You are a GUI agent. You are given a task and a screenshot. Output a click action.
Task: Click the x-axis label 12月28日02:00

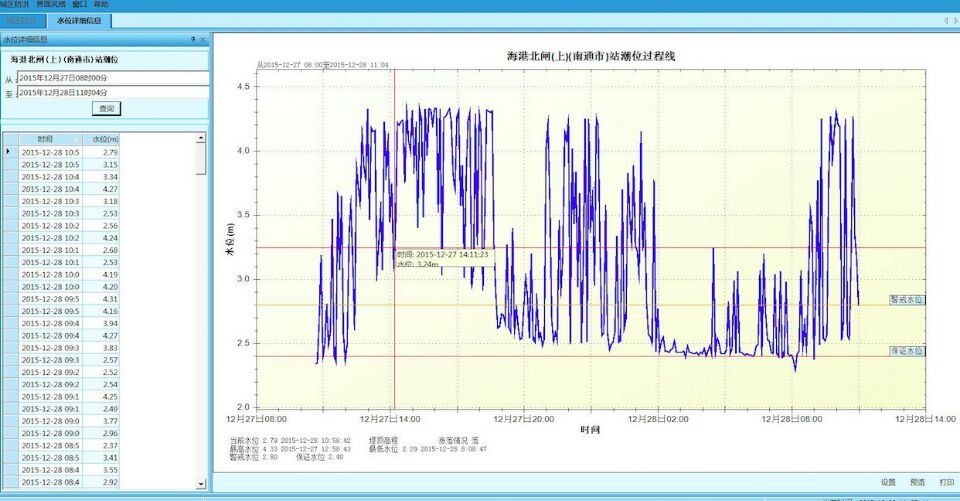coord(658,420)
